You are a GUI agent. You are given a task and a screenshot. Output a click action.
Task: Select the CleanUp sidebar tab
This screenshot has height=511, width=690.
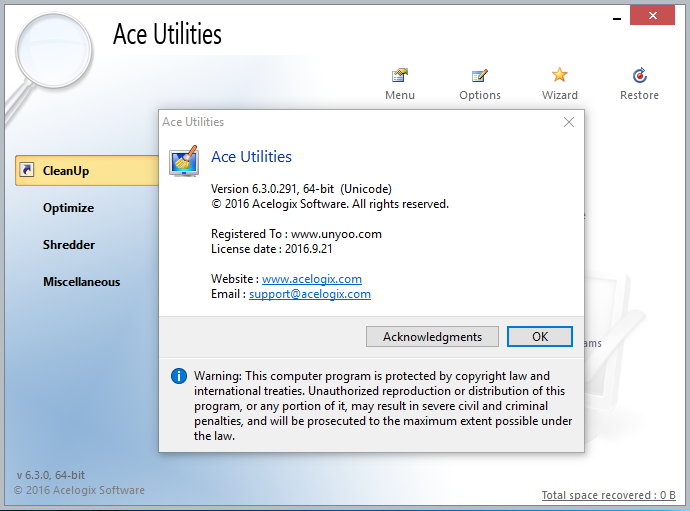pyautogui.click(x=87, y=170)
